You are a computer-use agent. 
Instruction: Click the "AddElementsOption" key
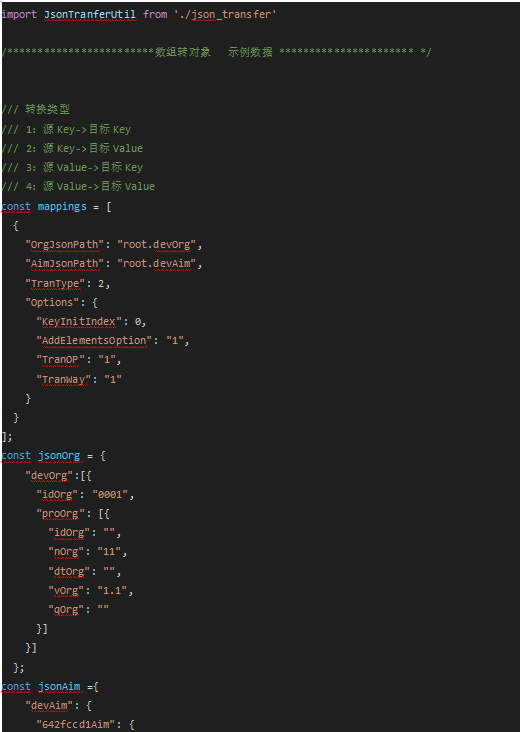[94, 341]
